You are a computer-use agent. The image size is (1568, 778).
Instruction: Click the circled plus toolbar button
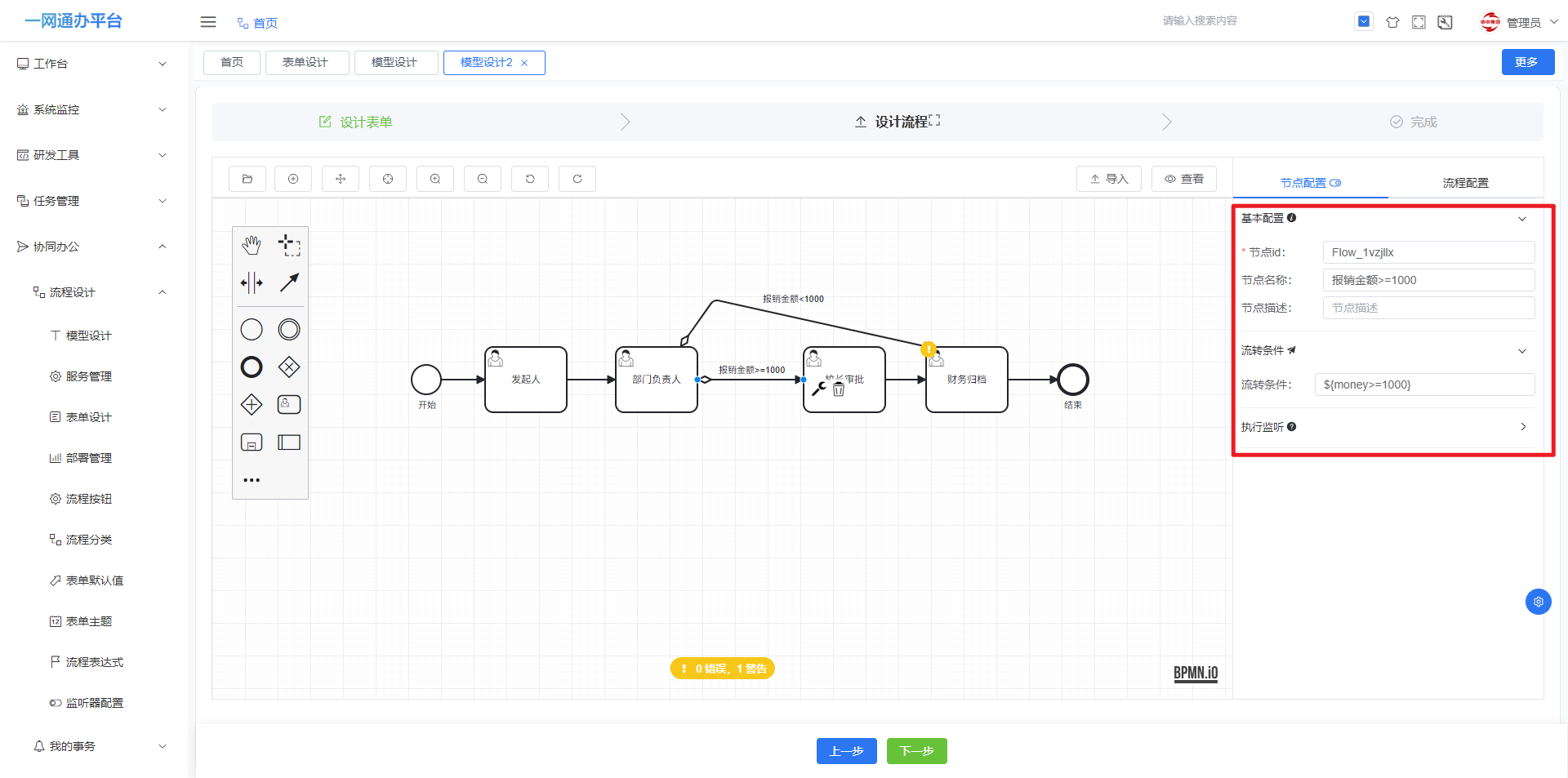click(x=293, y=179)
